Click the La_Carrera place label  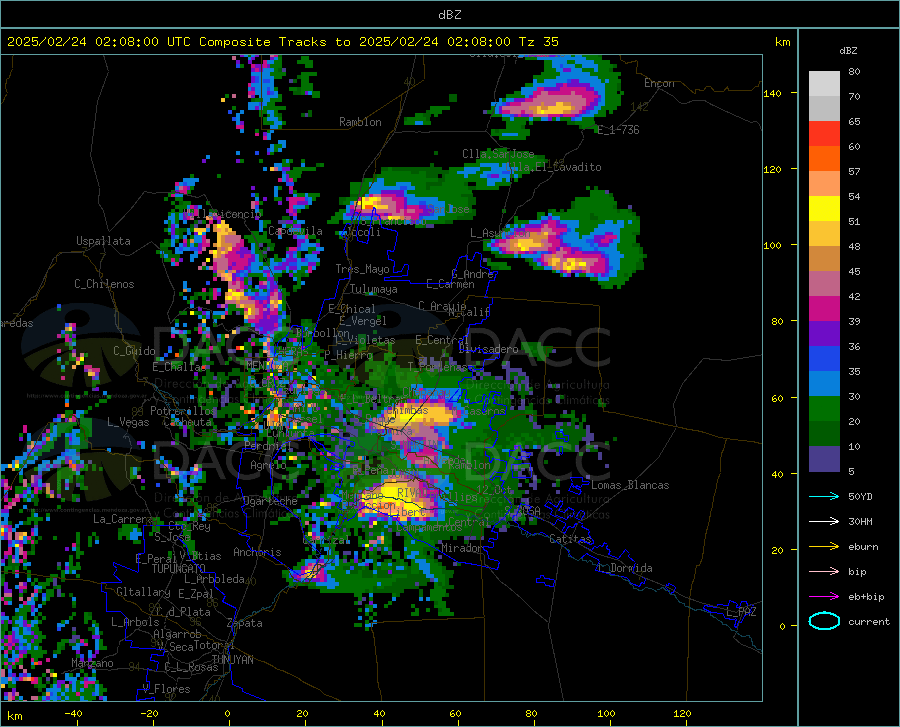click(123, 519)
